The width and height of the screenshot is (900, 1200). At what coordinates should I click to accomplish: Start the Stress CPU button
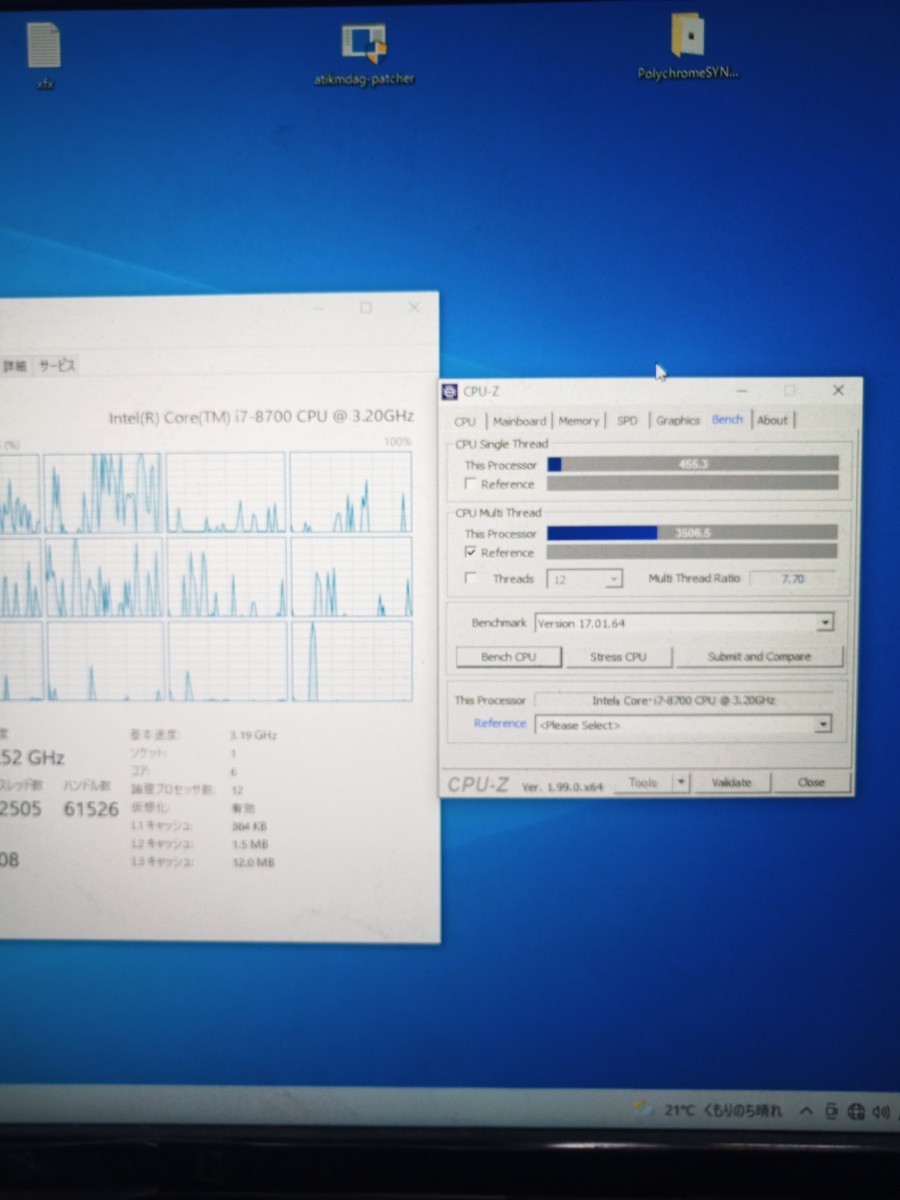(x=618, y=657)
